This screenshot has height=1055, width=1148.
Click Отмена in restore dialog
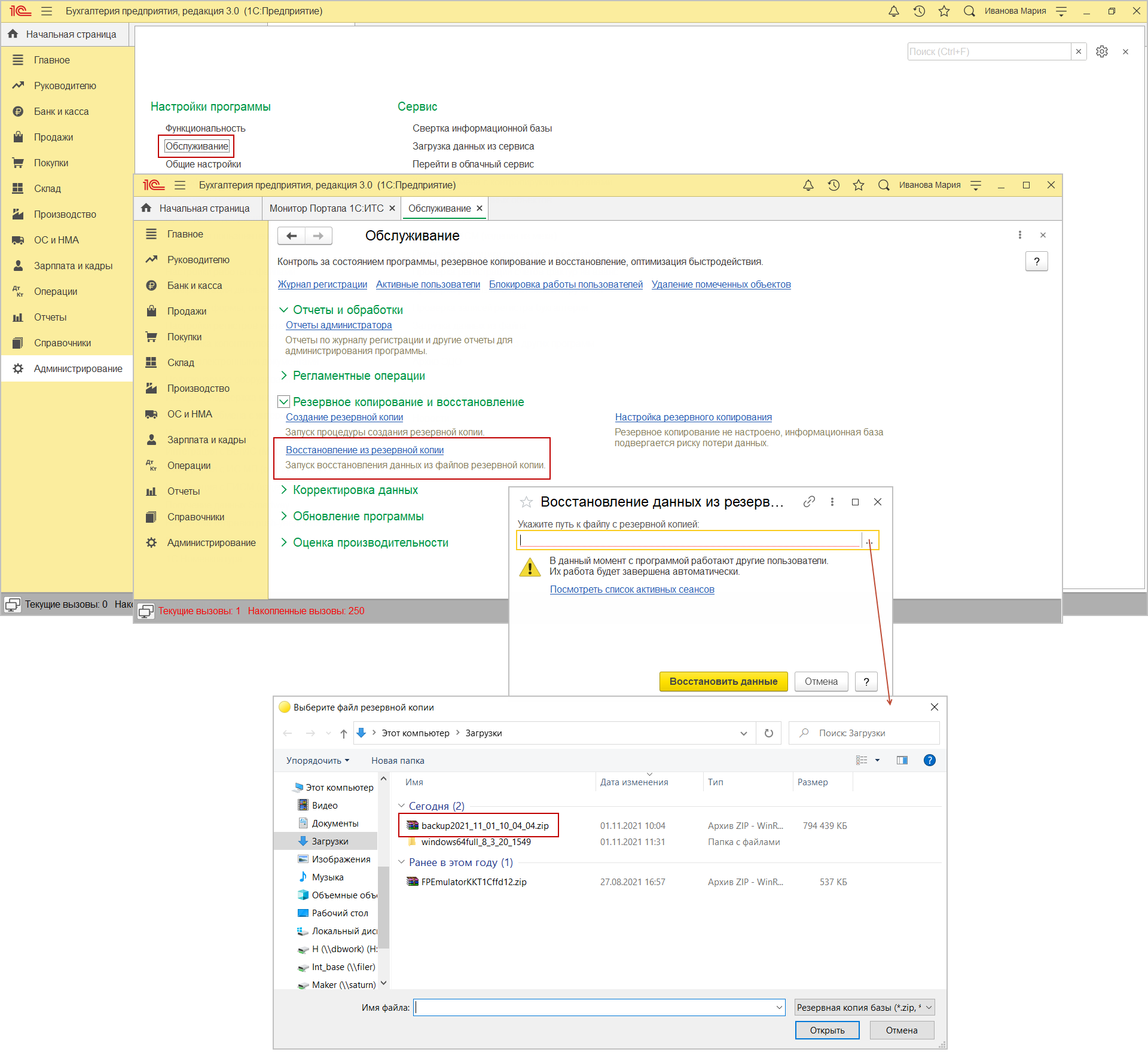[821, 681]
